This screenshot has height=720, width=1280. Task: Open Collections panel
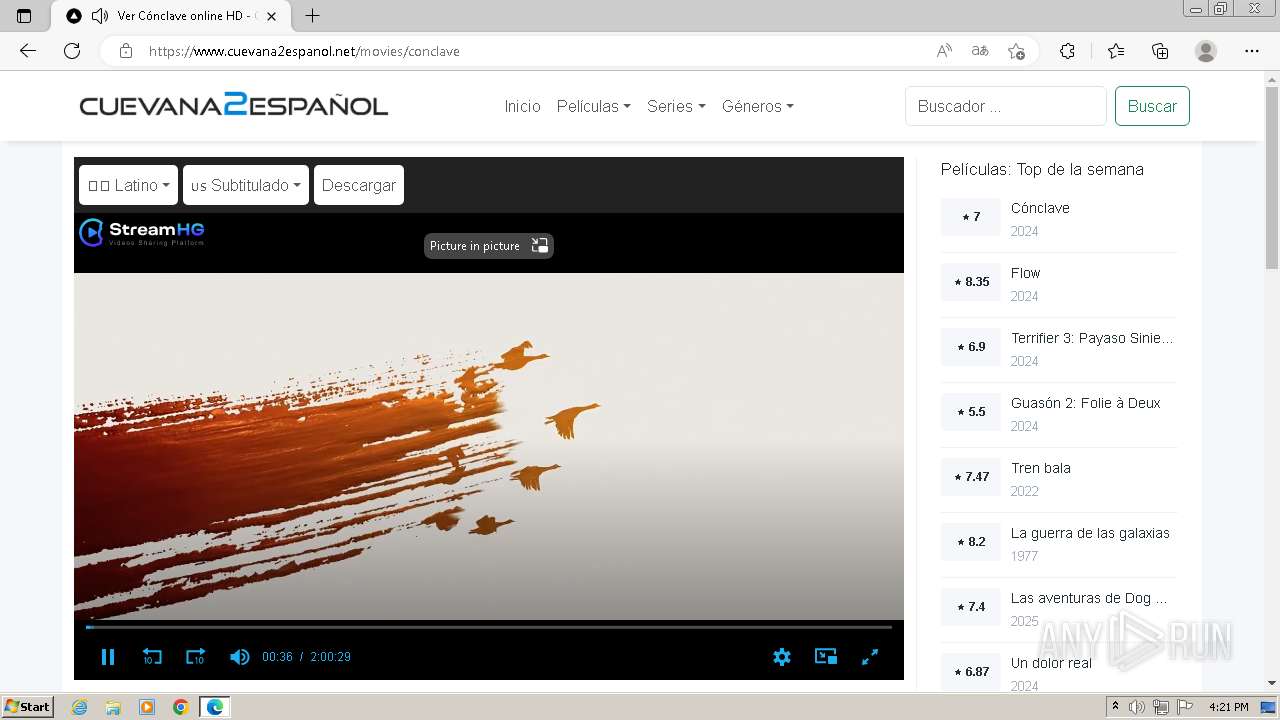[1160, 51]
